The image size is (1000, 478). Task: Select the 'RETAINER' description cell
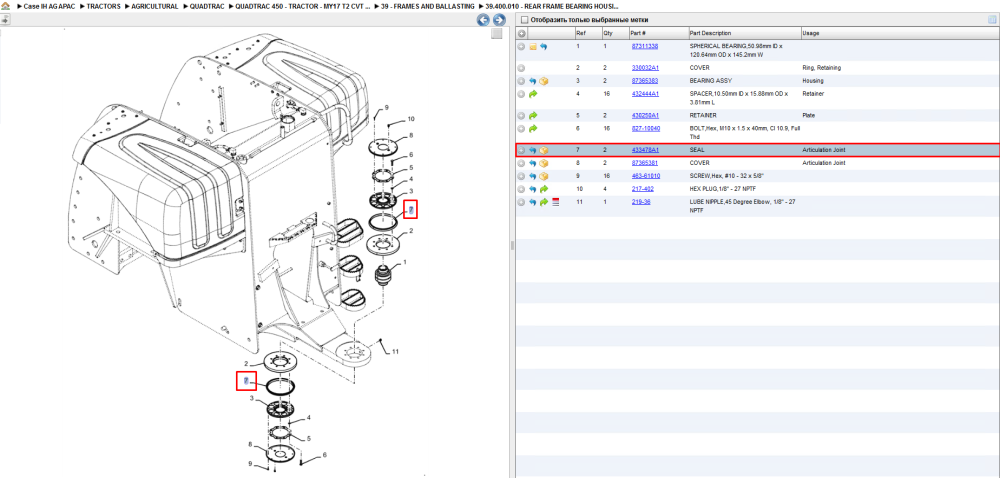(703, 115)
